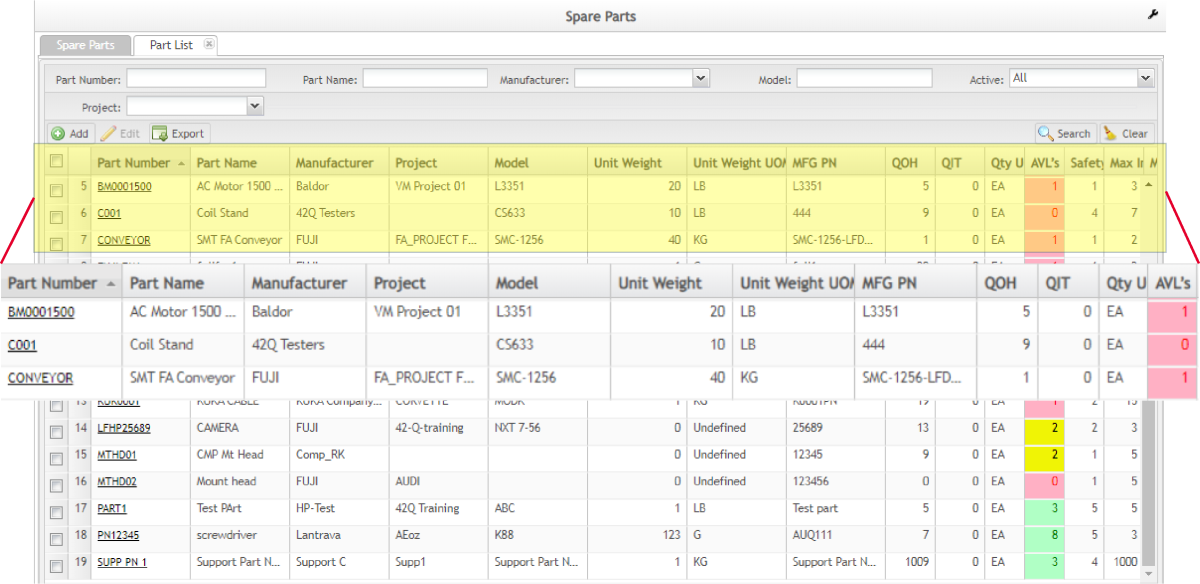Click the Search magnifier icon
The height and width of the screenshot is (584, 1200).
point(1046,133)
